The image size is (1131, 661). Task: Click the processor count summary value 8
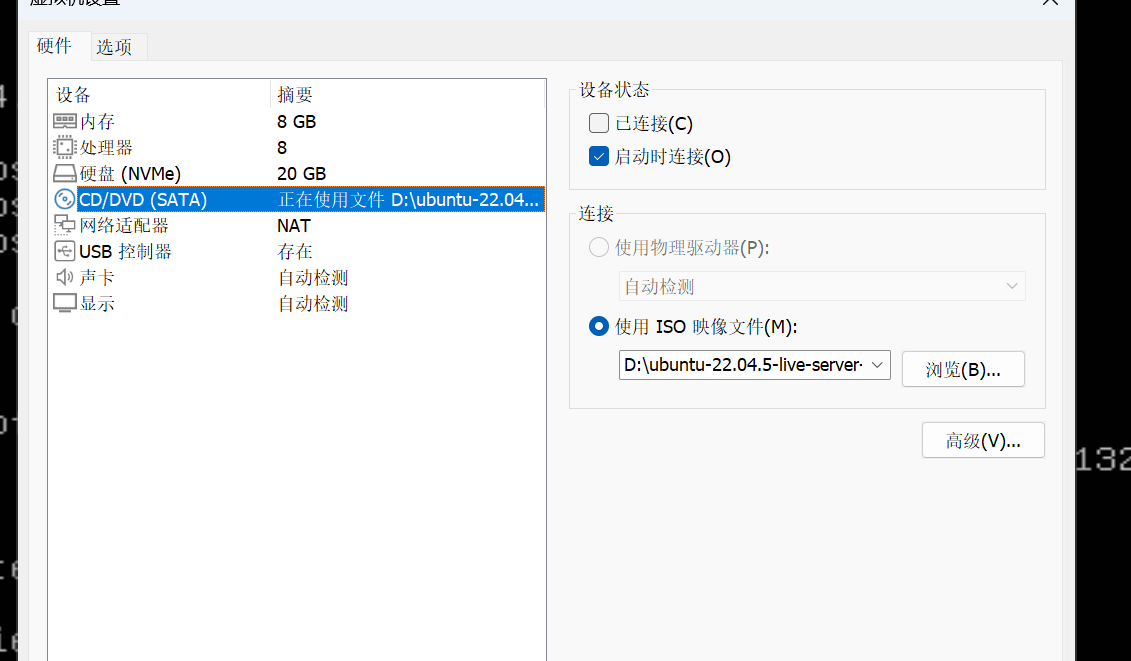[282, 147]
